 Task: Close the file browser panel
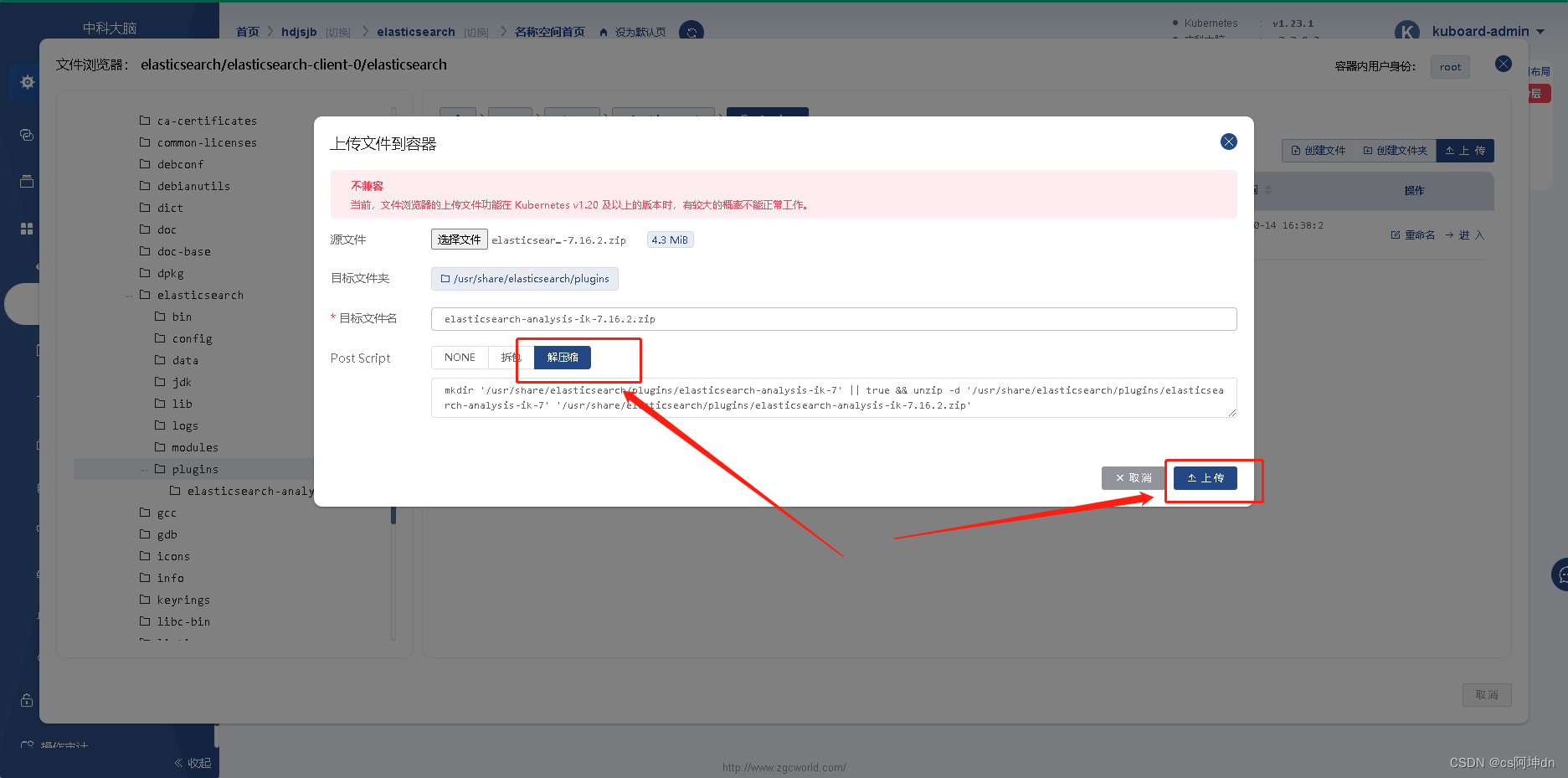coord(1504,64)
